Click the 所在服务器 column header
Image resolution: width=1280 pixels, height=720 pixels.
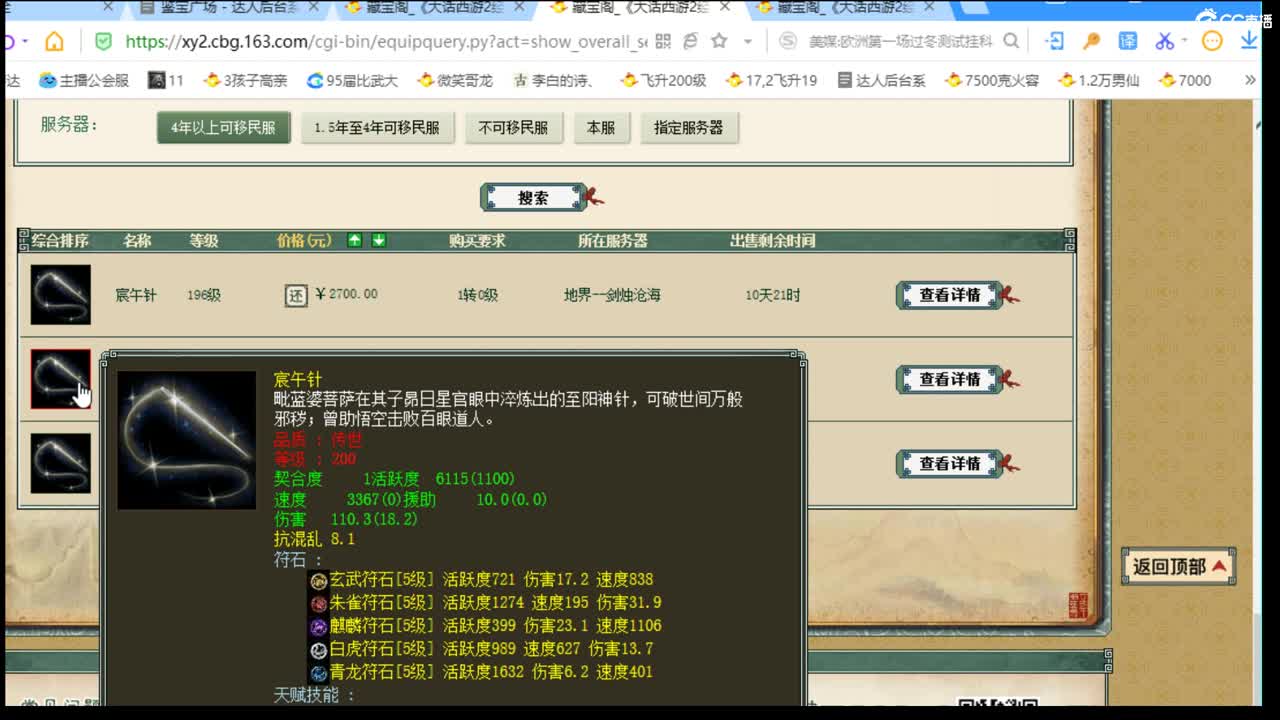pos(612,241)
